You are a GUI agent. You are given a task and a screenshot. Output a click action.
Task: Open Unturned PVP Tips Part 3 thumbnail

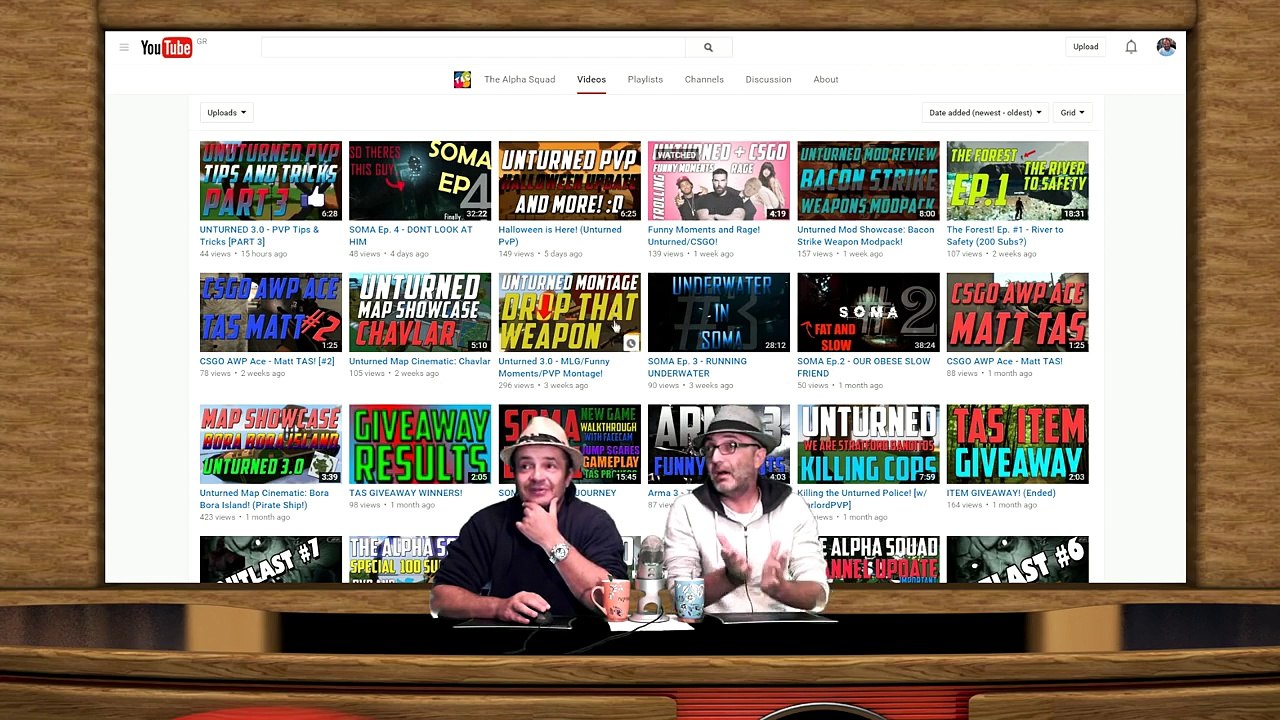click(x=270, y=181)
